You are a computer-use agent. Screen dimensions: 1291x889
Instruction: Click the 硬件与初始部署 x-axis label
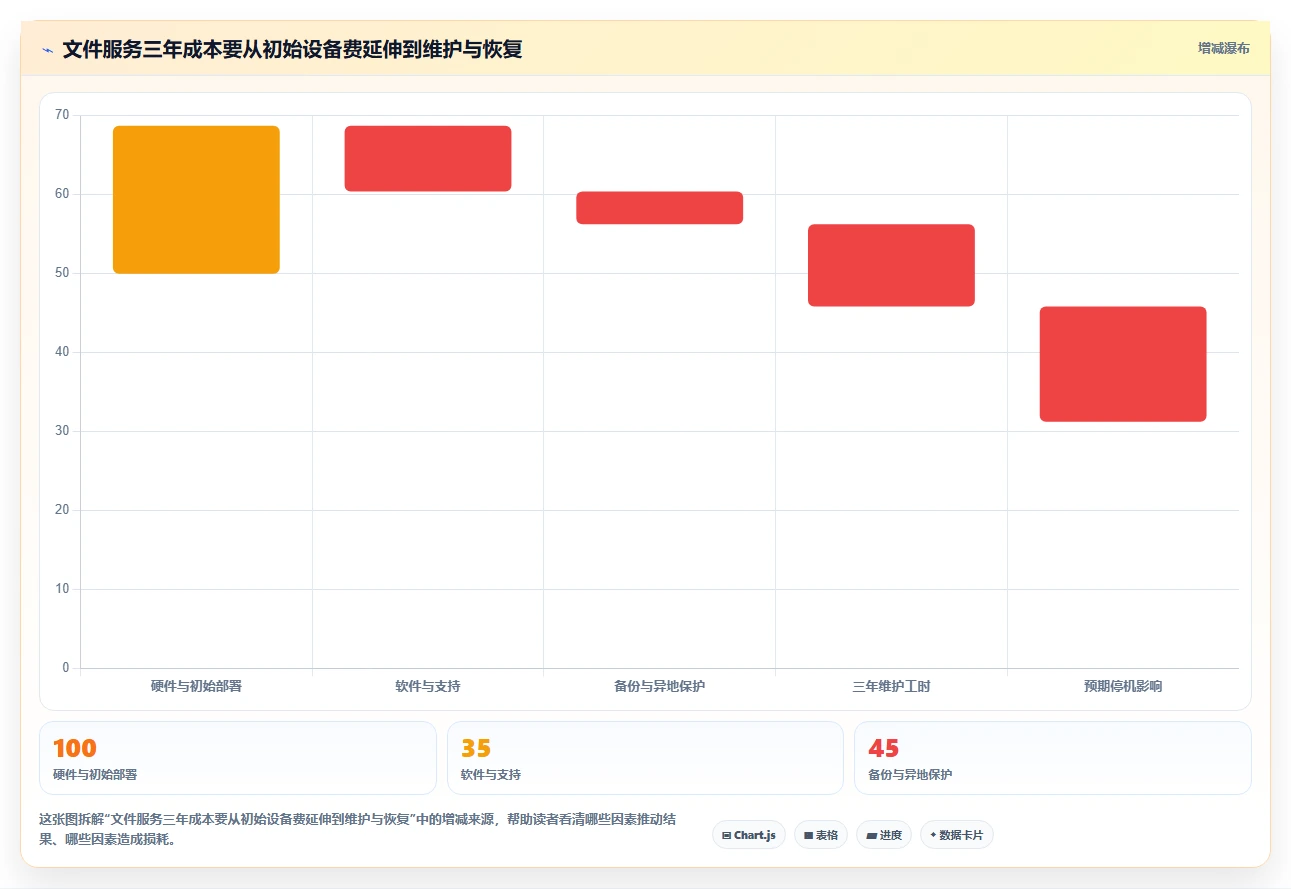196,686
